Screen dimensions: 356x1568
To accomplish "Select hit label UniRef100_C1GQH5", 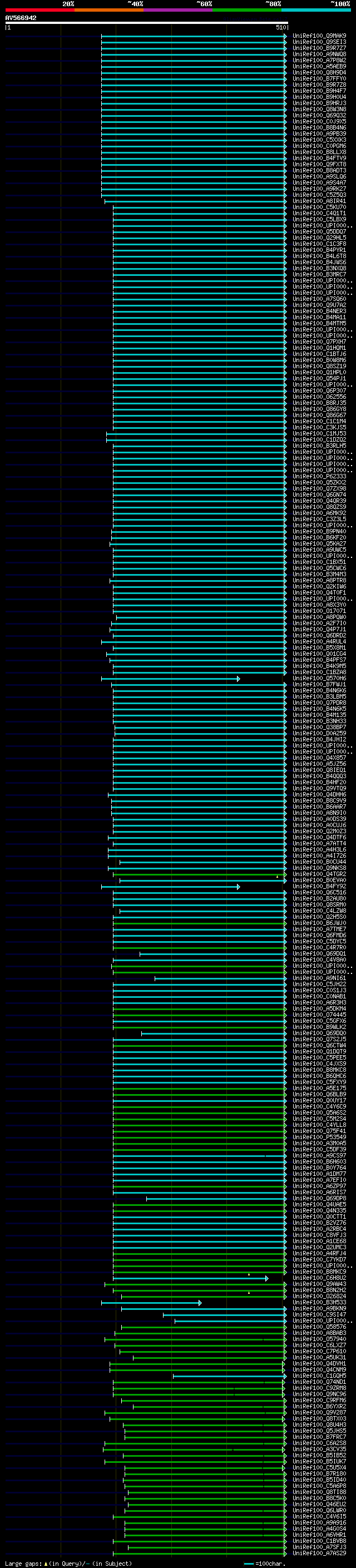I will (319, 1376).
